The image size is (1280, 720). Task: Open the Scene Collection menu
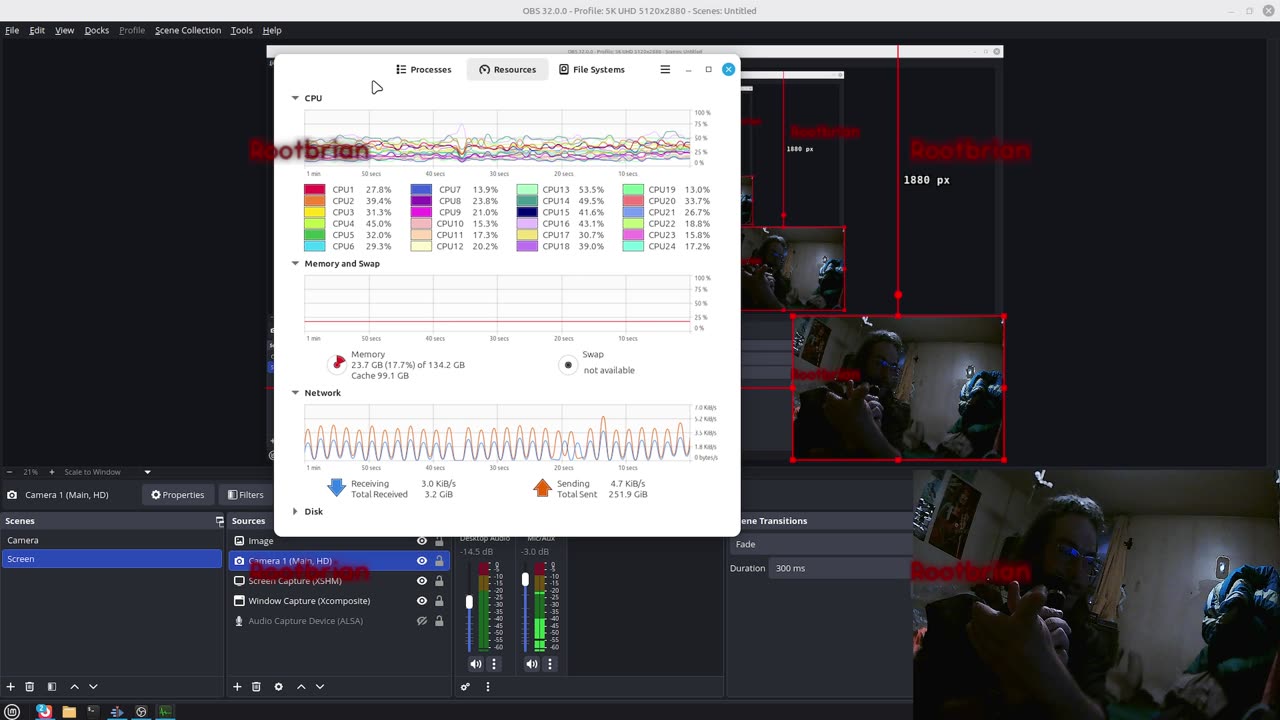point(188,30)
